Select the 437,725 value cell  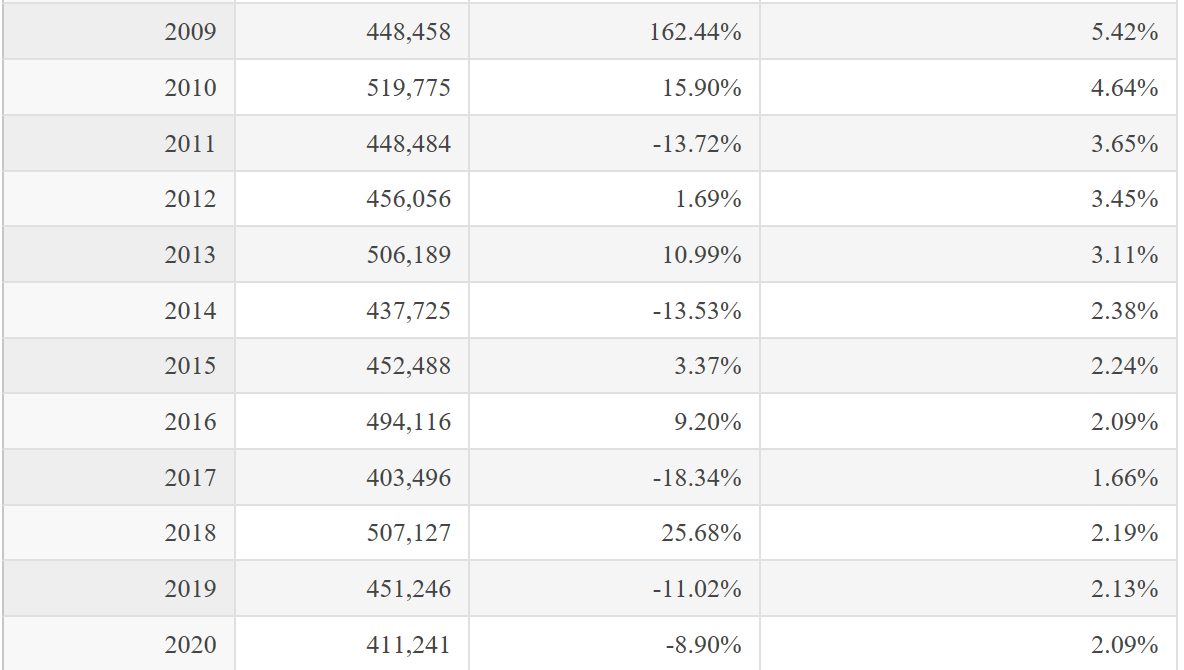point(352,310)
